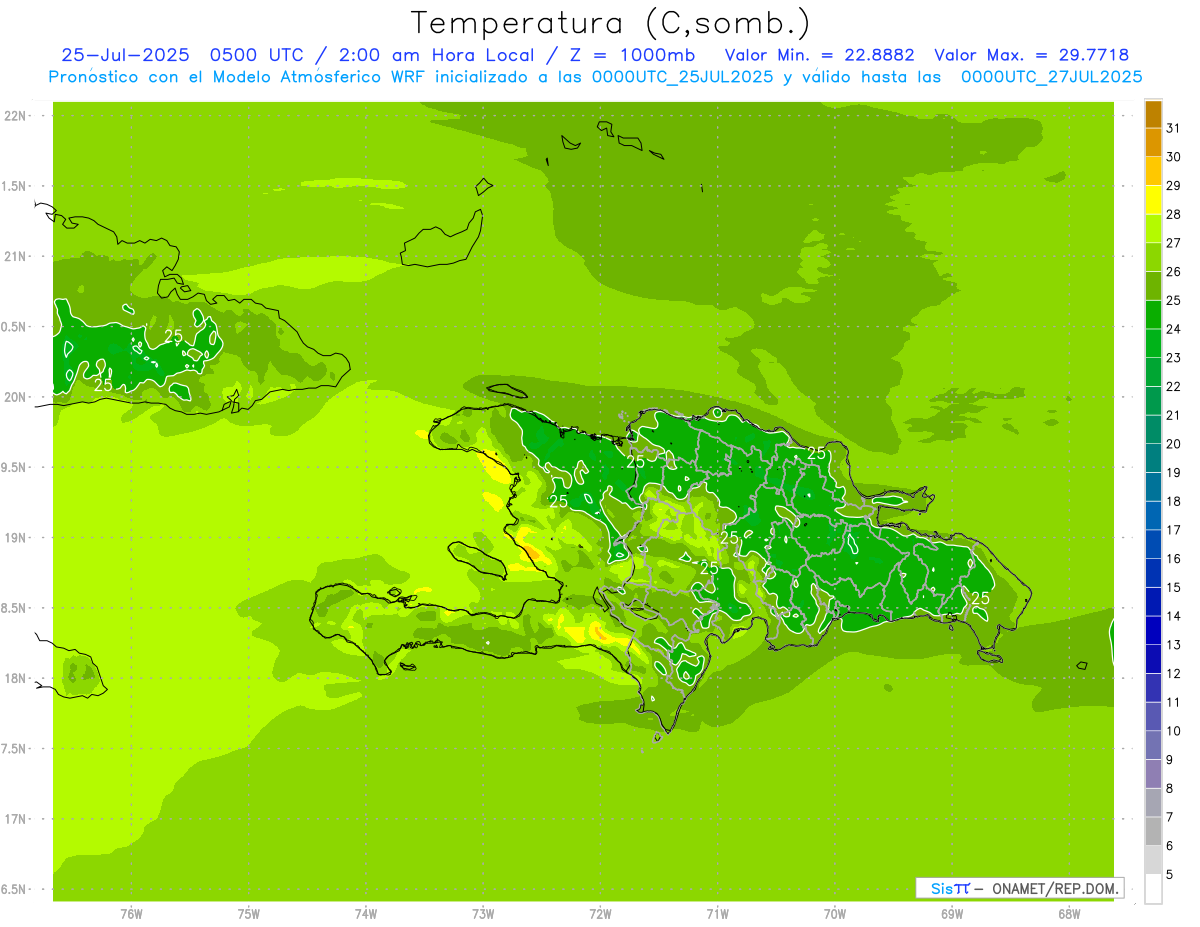Screen dimensions: 1200x927
Task: Click legend value "20"
Action: tap(1173, 443)
